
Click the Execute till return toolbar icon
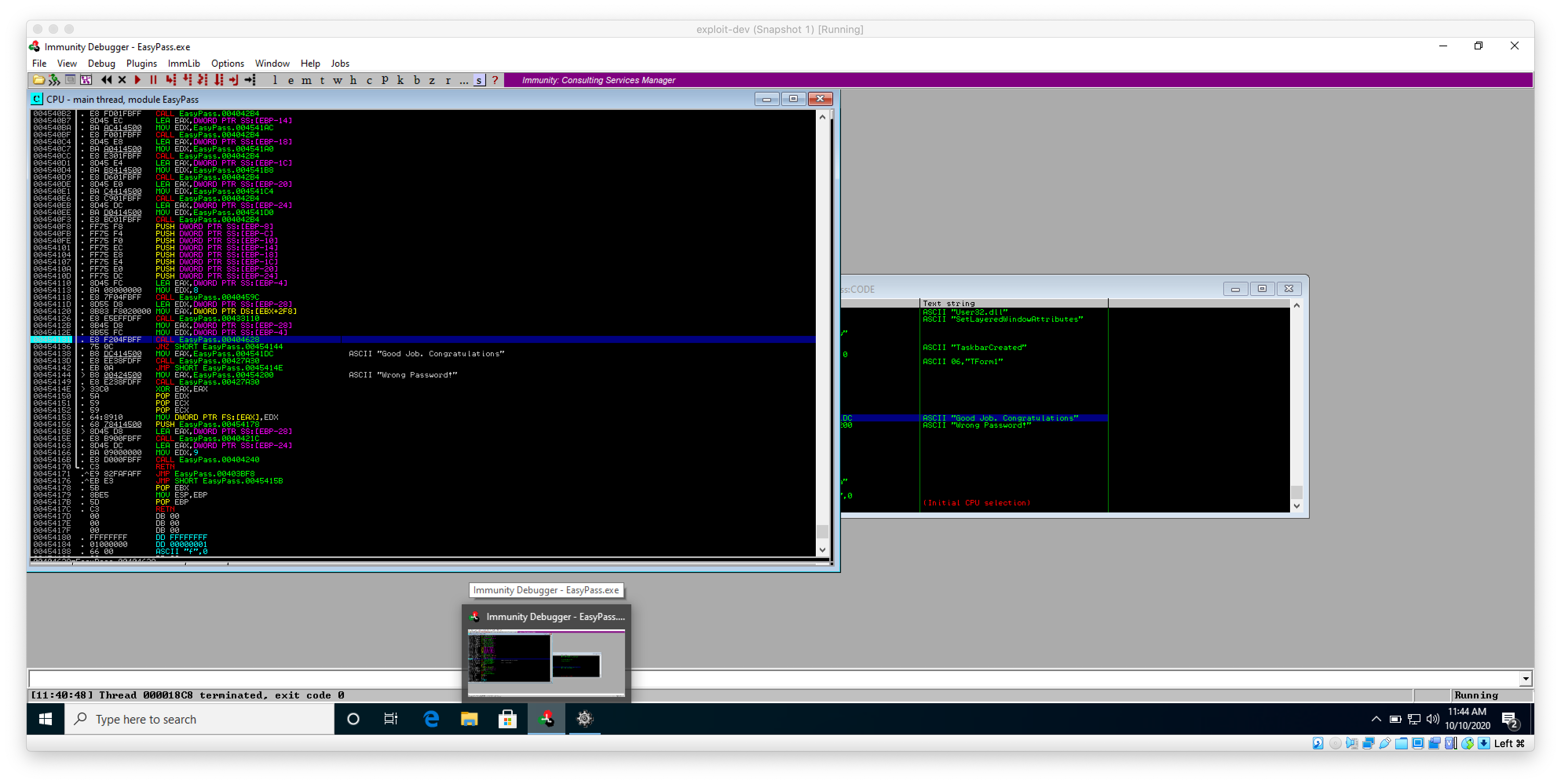click(234, 80)
